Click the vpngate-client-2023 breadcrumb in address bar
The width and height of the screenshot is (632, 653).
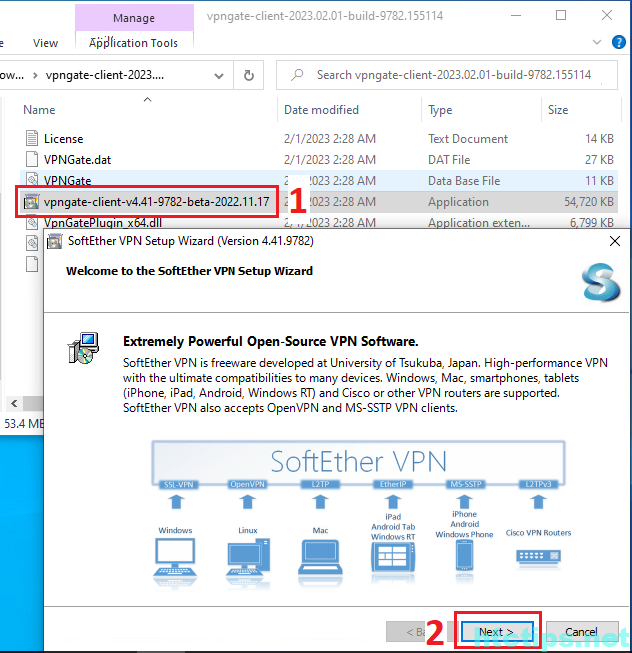pyautogui.click(x=105, y=75)
